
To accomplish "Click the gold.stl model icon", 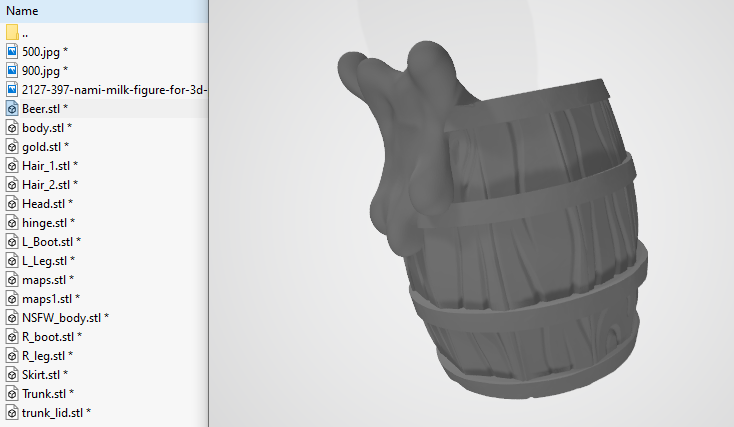I will (x=12, y=147).
